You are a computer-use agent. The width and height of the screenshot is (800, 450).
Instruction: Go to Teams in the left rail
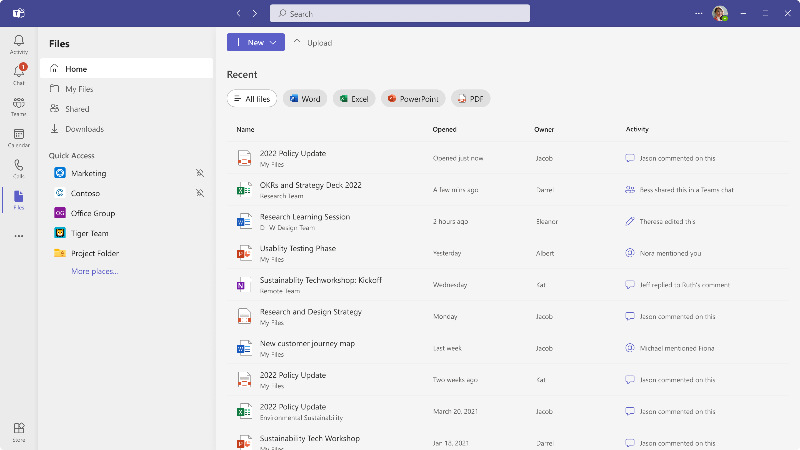(x=18, y=105)
